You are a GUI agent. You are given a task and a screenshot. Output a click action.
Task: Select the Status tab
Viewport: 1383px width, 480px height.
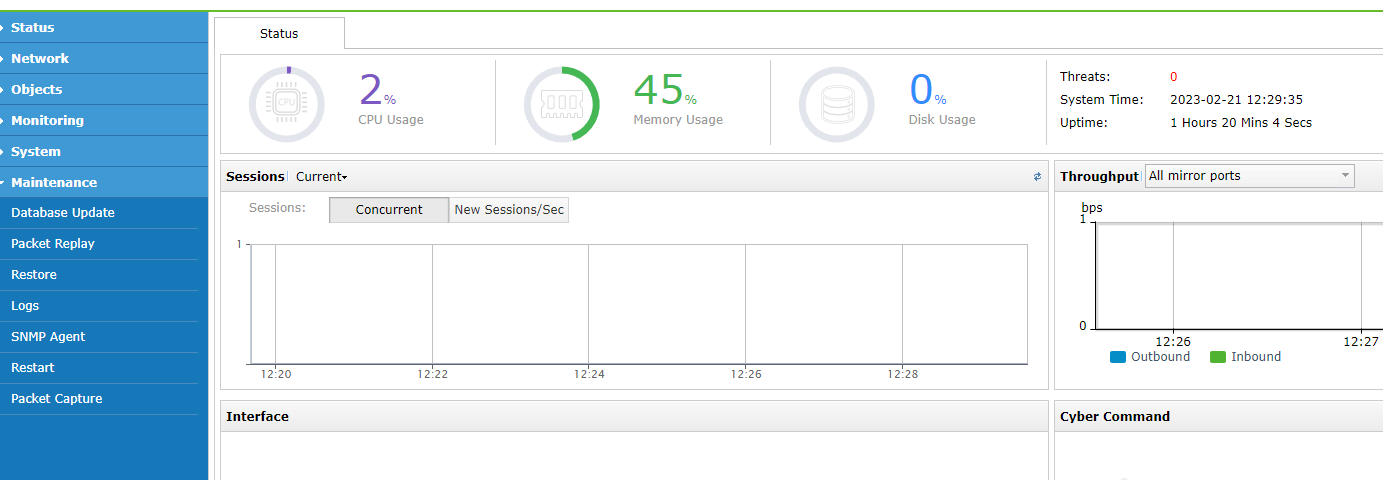click(x=279, y=33)
